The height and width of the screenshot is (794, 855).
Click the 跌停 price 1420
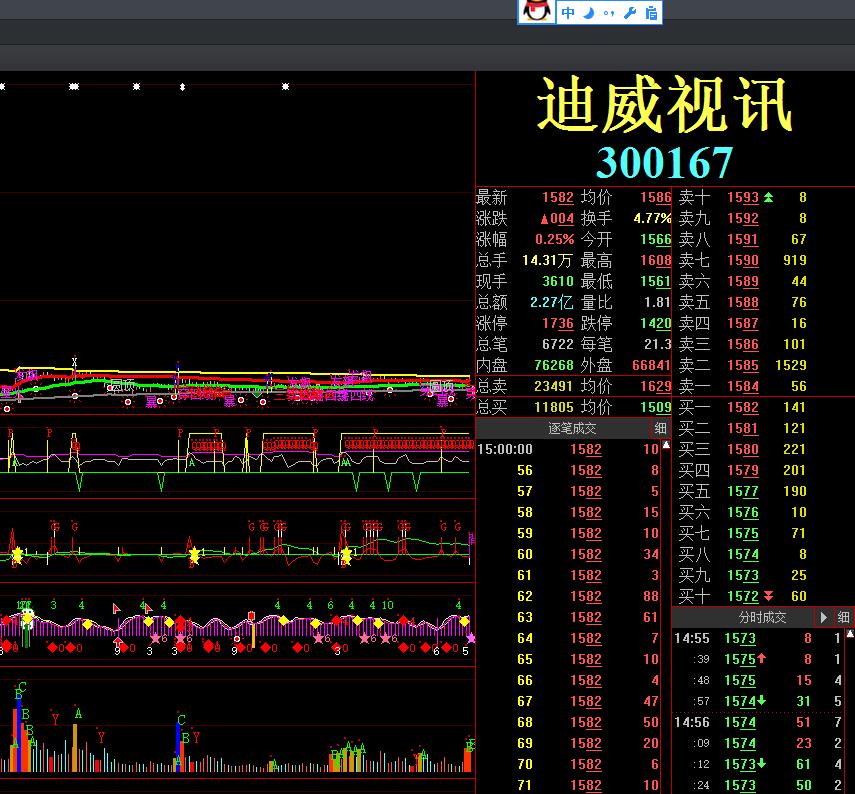(x=655, y=323)
